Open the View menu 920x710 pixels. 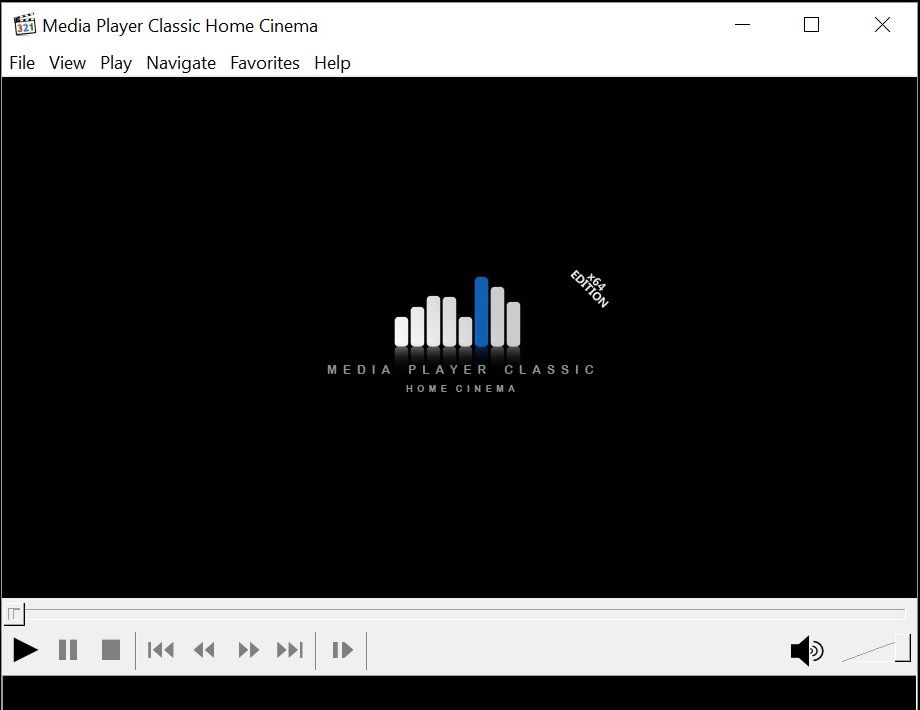point(67,63)
